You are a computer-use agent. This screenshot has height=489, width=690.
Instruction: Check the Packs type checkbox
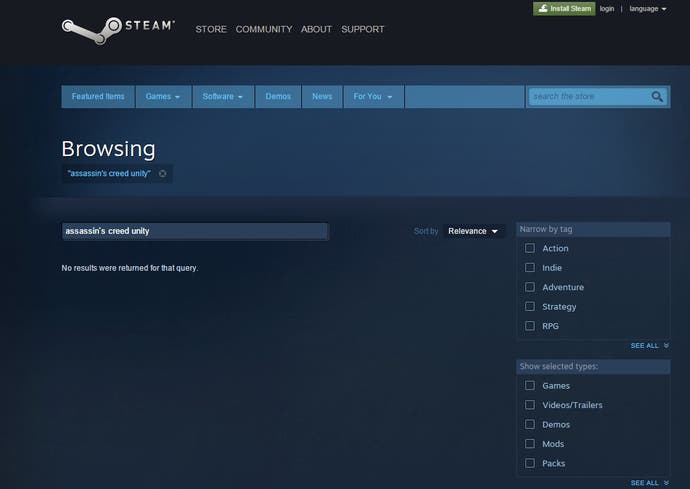[x=530, y=463]
